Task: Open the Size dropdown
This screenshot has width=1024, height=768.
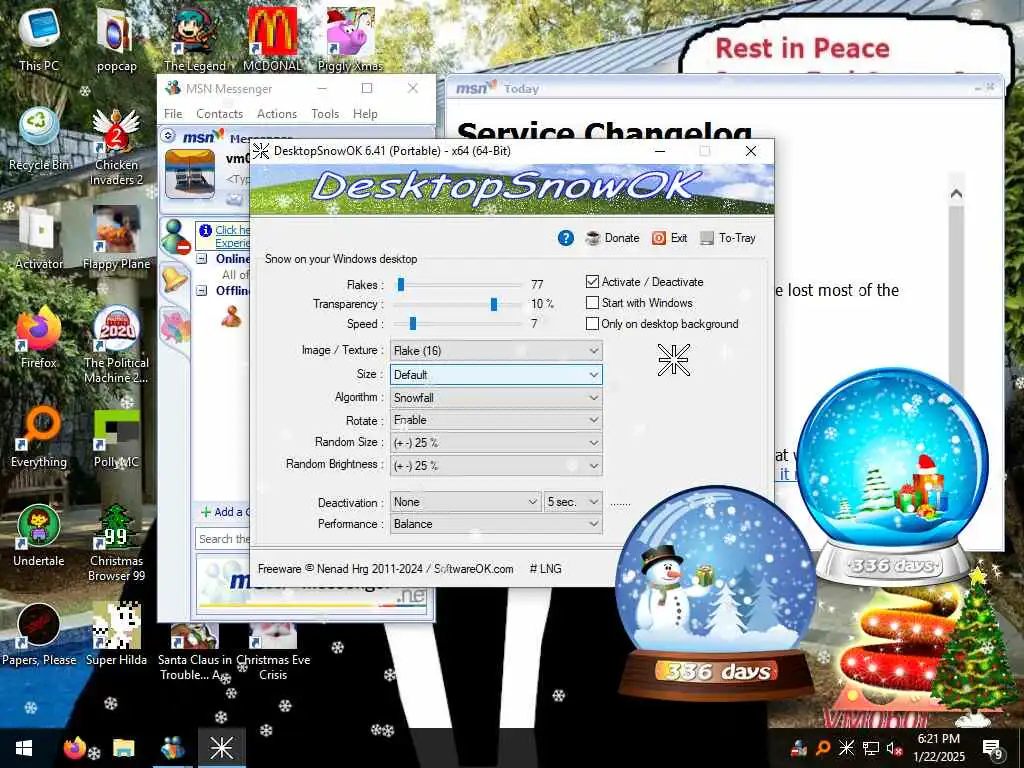Action: click(496, 374)
